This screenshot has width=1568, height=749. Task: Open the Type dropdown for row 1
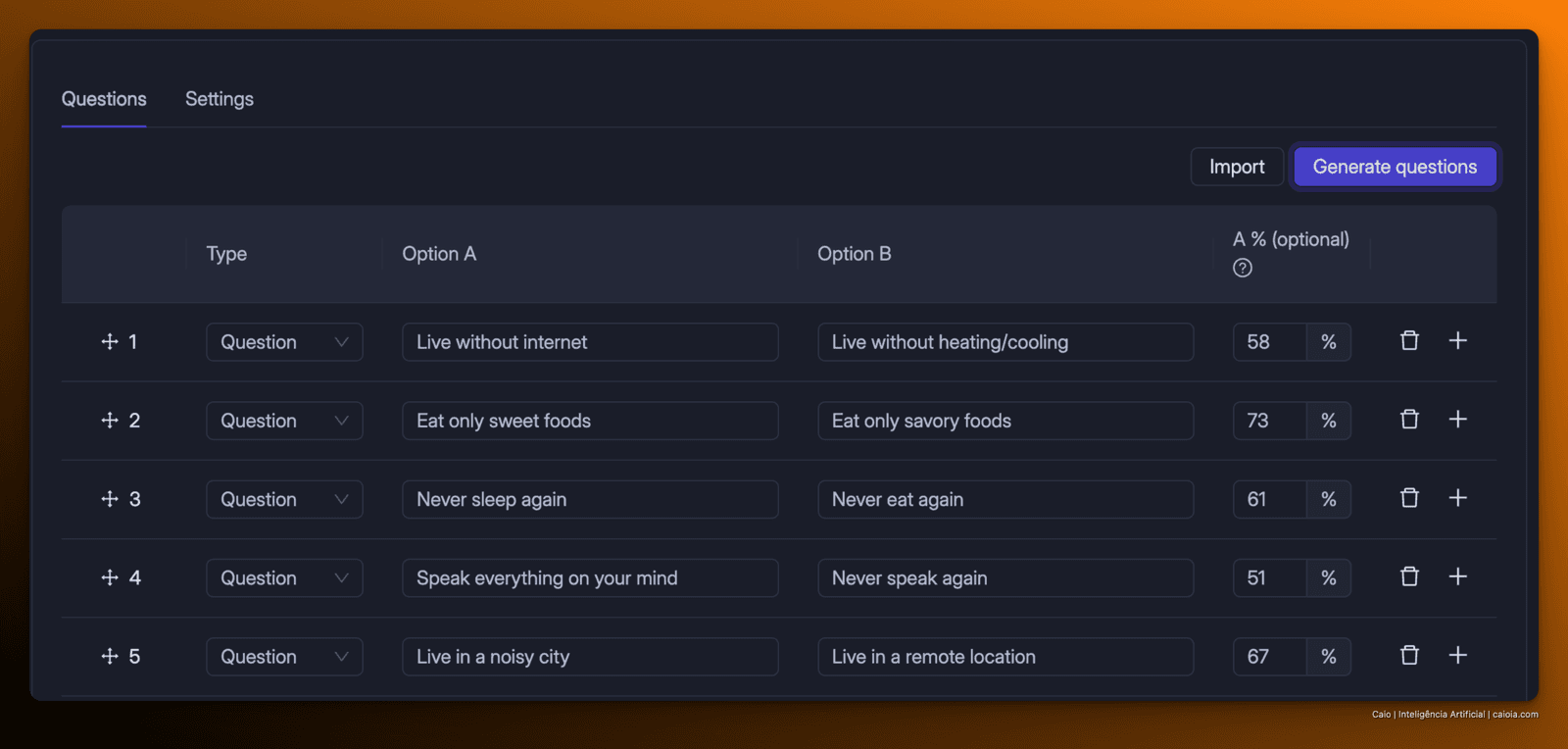pos(284,342)
